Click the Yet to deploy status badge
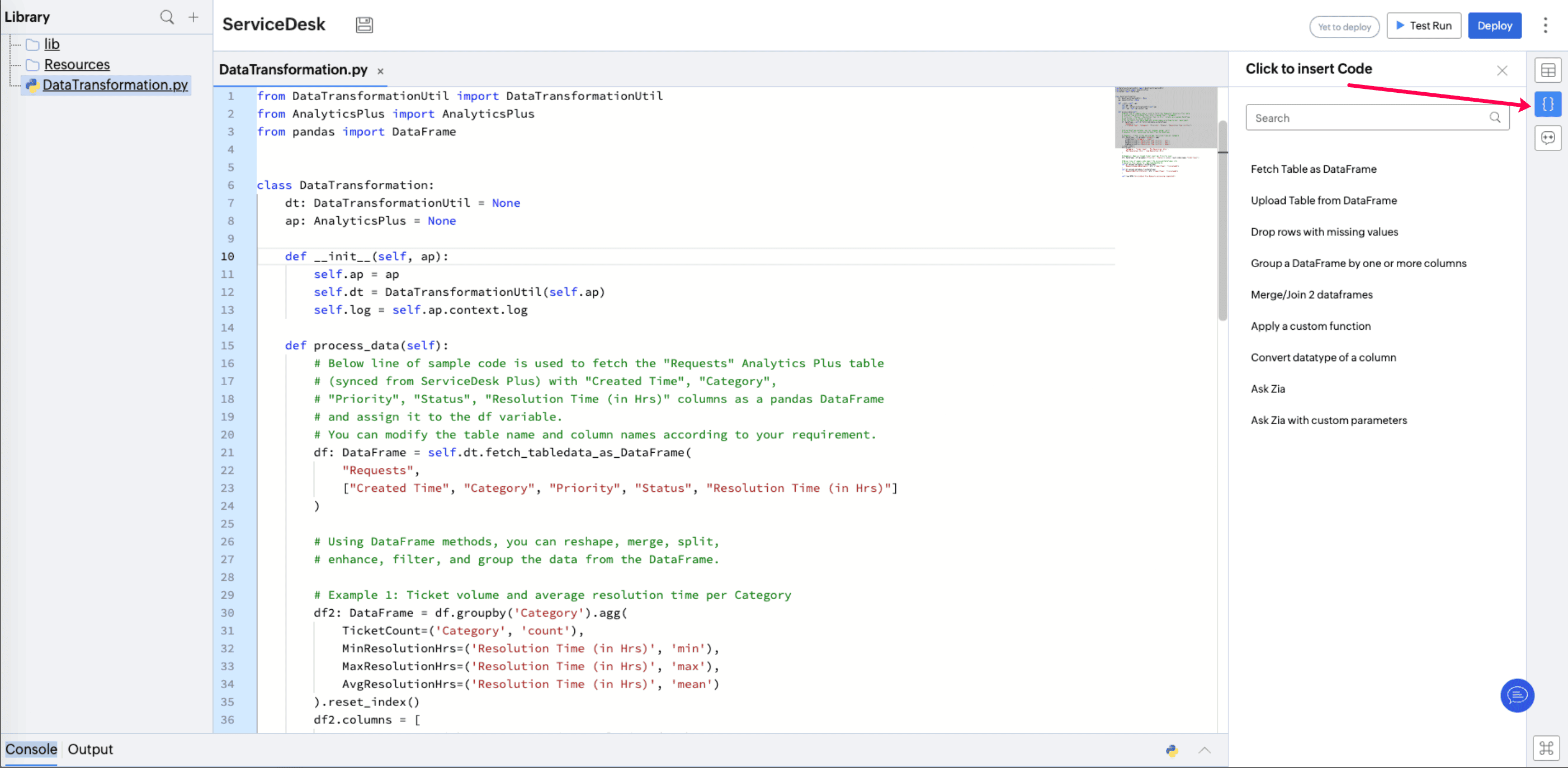1568x768 pixels. tap(1344, 27)
